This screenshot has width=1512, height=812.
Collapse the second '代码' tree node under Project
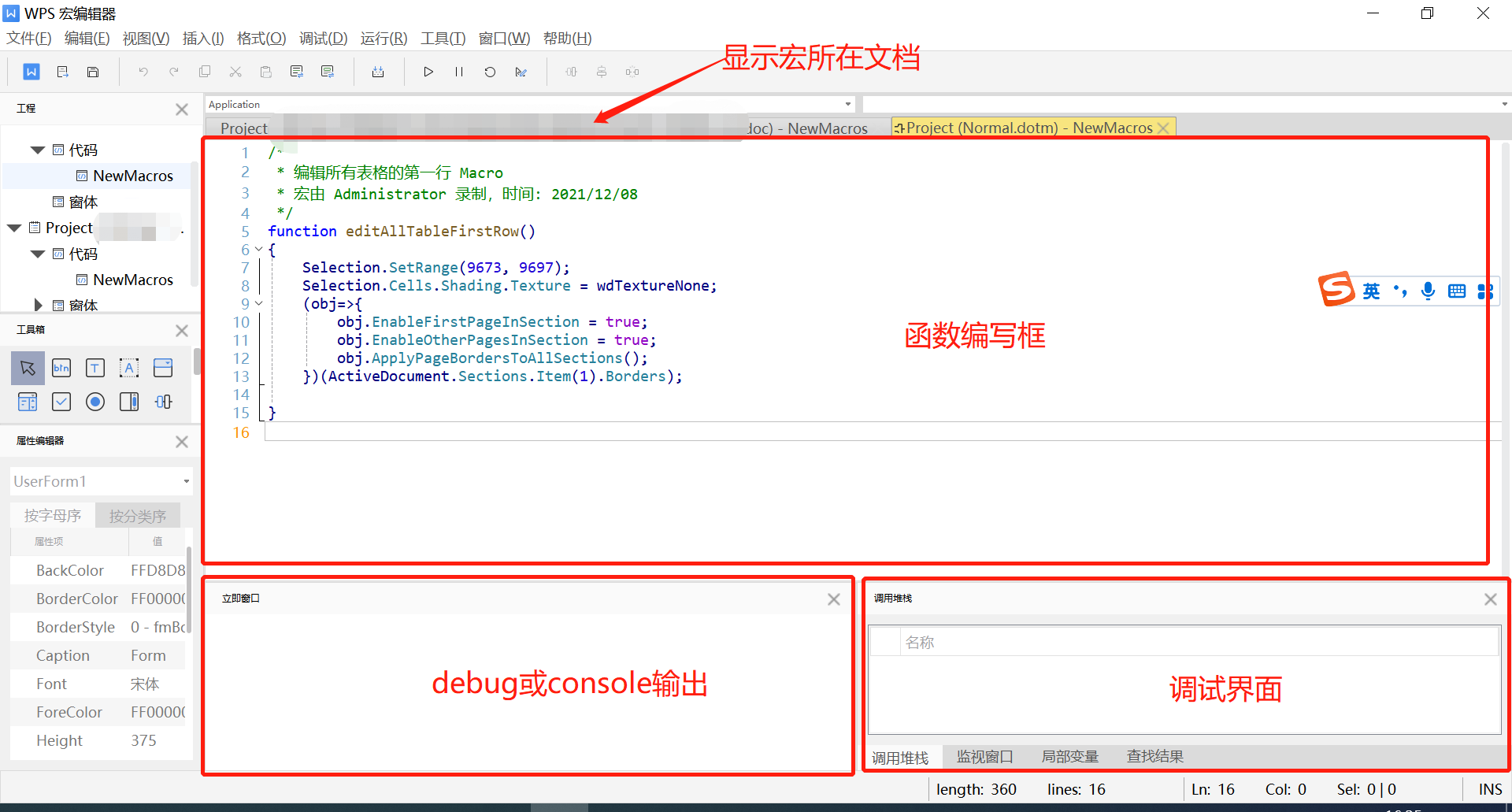pos(37,254)
